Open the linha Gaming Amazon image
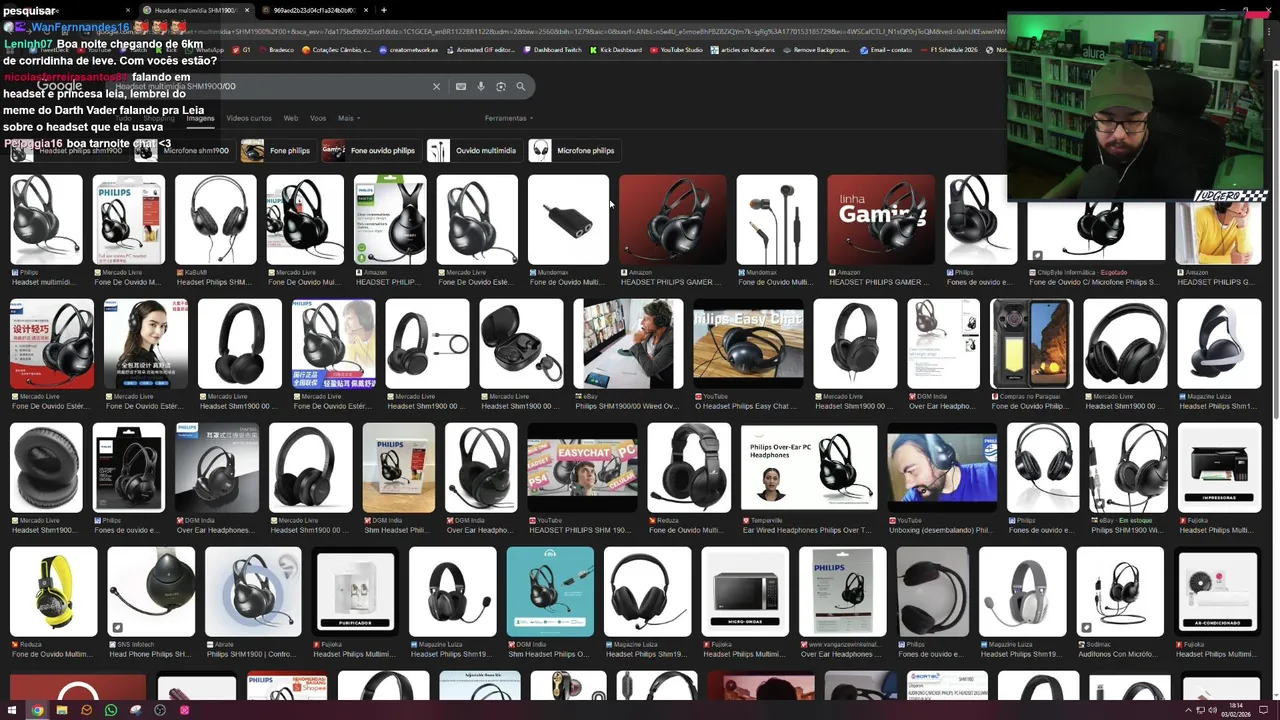Screen dimensions: 1280x720 (881, 220)
